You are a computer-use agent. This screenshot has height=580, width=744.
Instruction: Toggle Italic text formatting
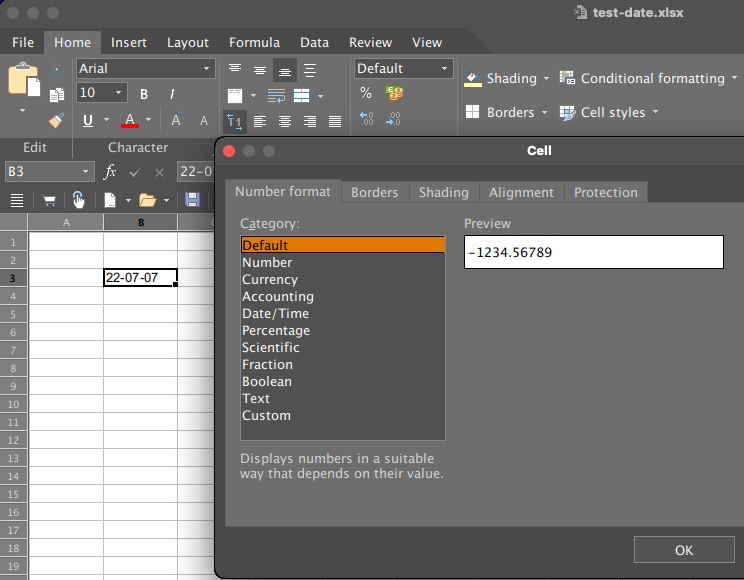(x=172, y=94)
